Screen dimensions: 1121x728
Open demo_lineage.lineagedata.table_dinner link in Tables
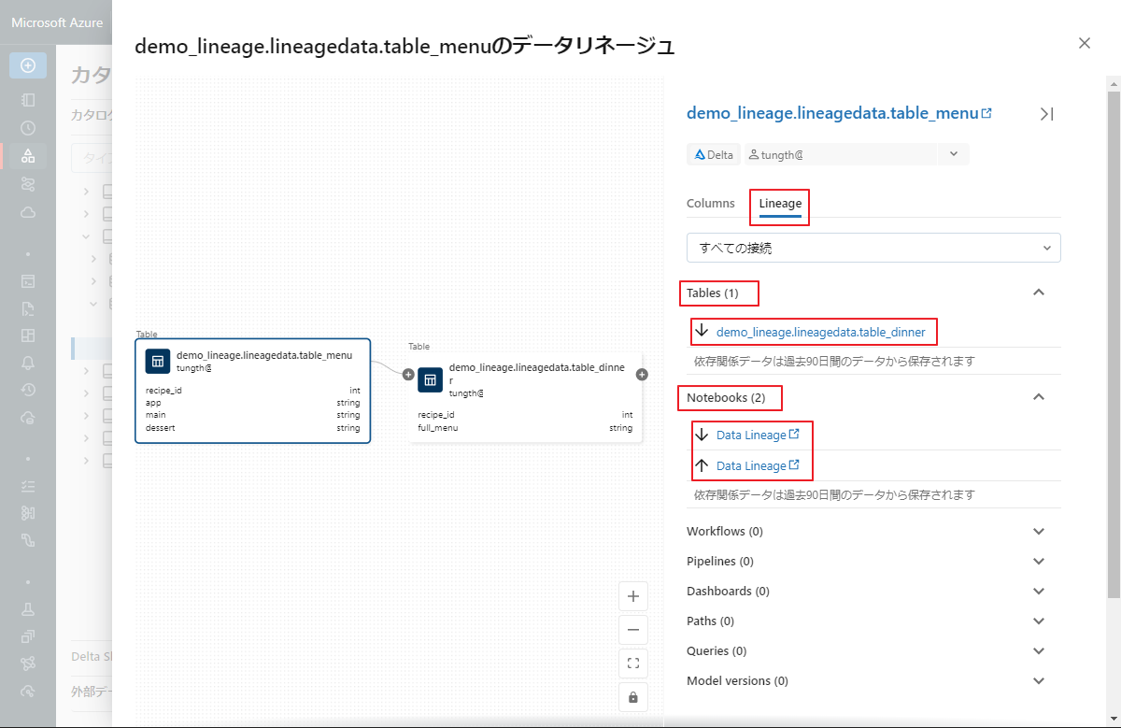point(821,333)
